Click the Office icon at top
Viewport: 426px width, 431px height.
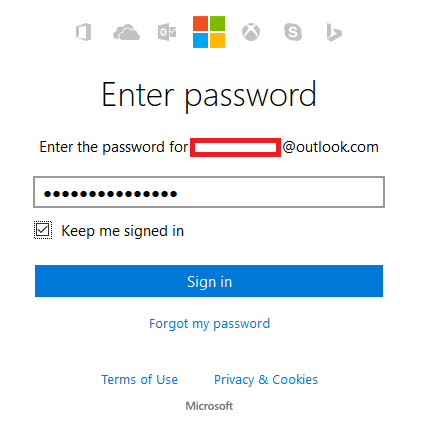click(84, 32)
